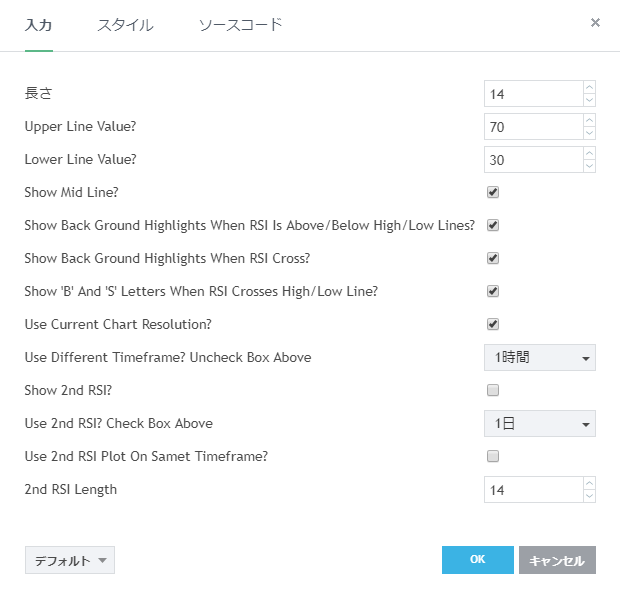
Task: Increase the Upper Line Value with the up arrow
Action: (x=589, y=121)
